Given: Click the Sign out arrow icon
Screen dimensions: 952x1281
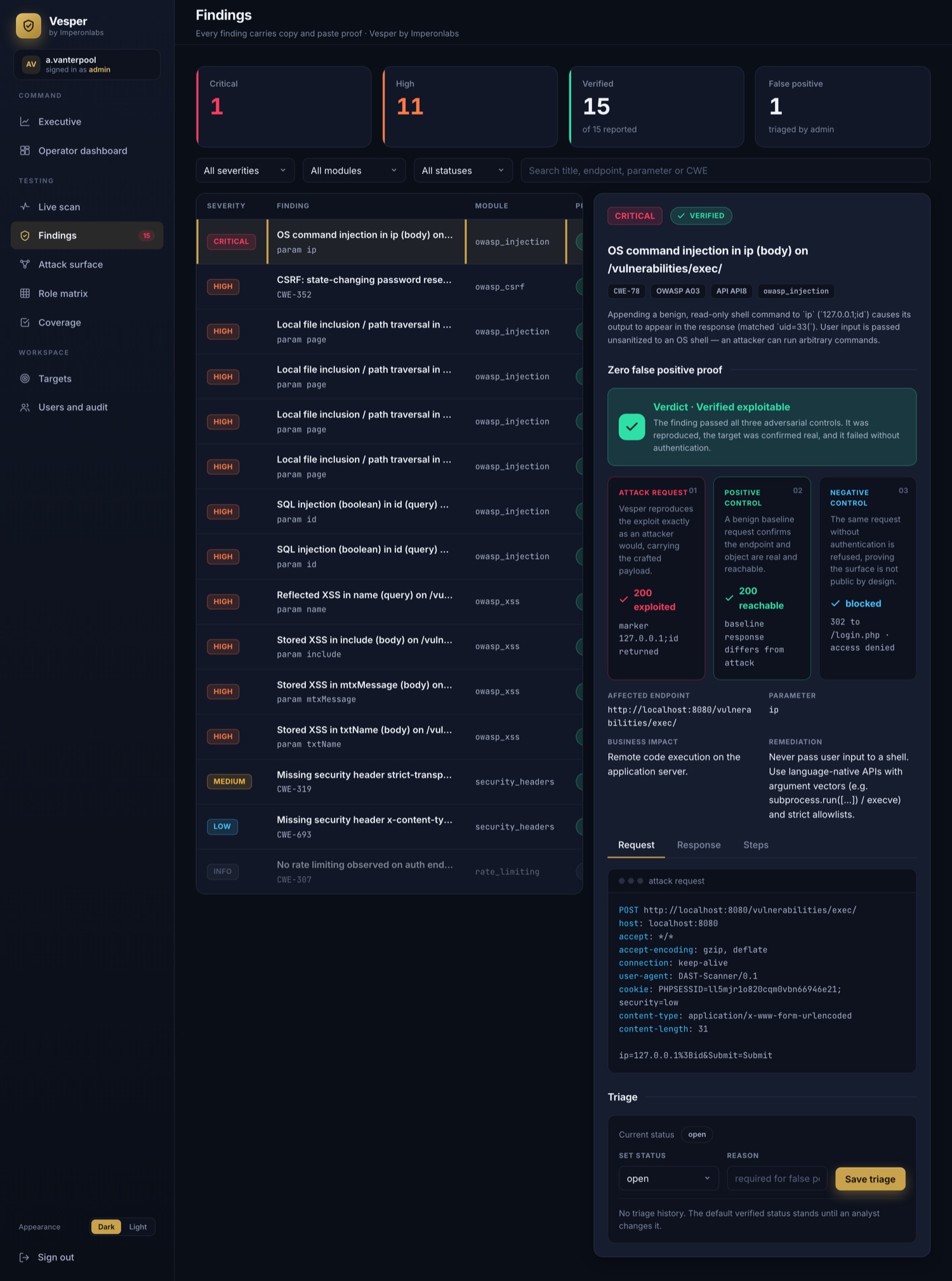Looking at the screenshot, I should tap(24, 1257).
